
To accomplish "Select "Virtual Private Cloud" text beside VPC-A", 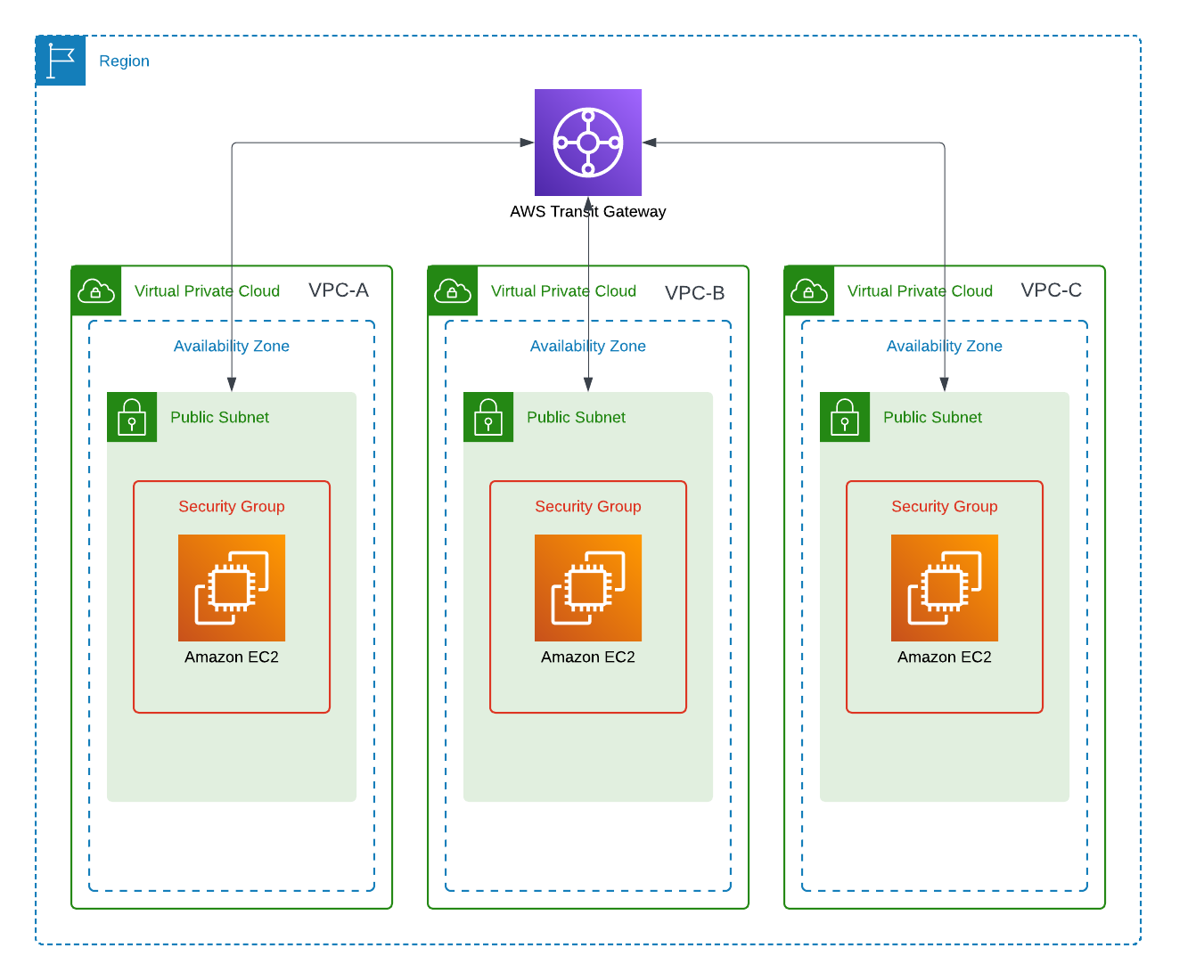I will click(207, 291).
